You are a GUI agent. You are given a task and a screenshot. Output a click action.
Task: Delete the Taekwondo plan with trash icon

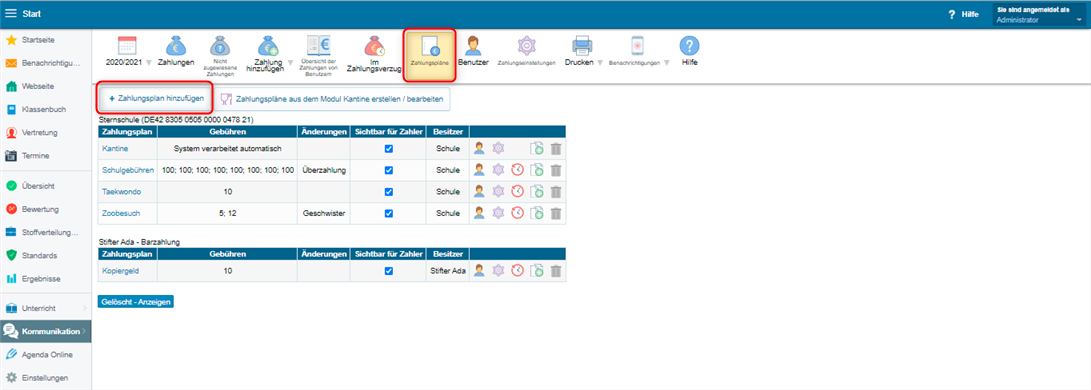pos(556,191)
